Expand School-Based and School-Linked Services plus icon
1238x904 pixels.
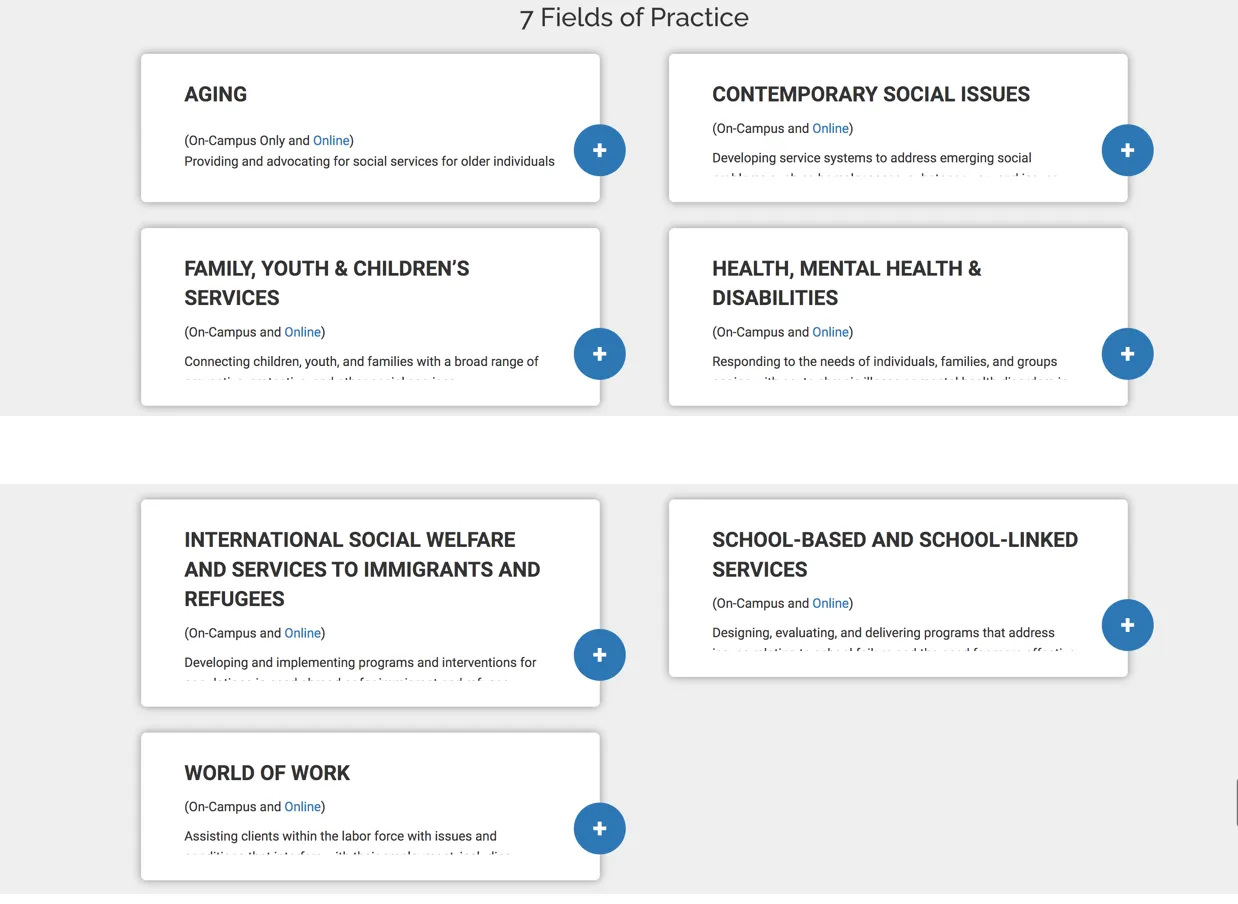[x=1127, y=625]
